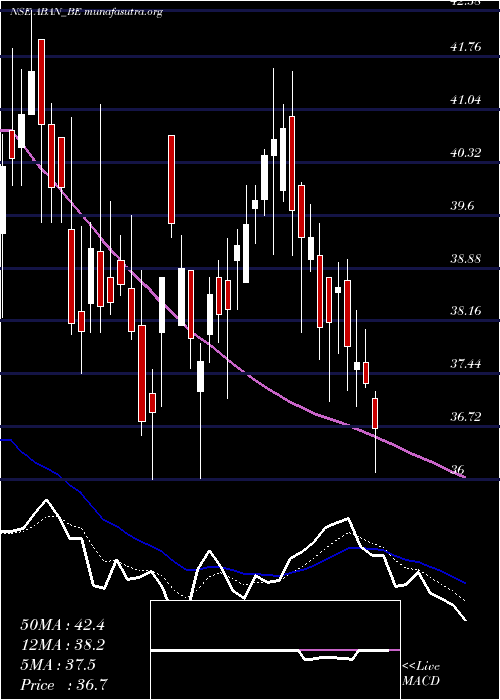Click the 5MA : 37.5 readout

(58, 665)
